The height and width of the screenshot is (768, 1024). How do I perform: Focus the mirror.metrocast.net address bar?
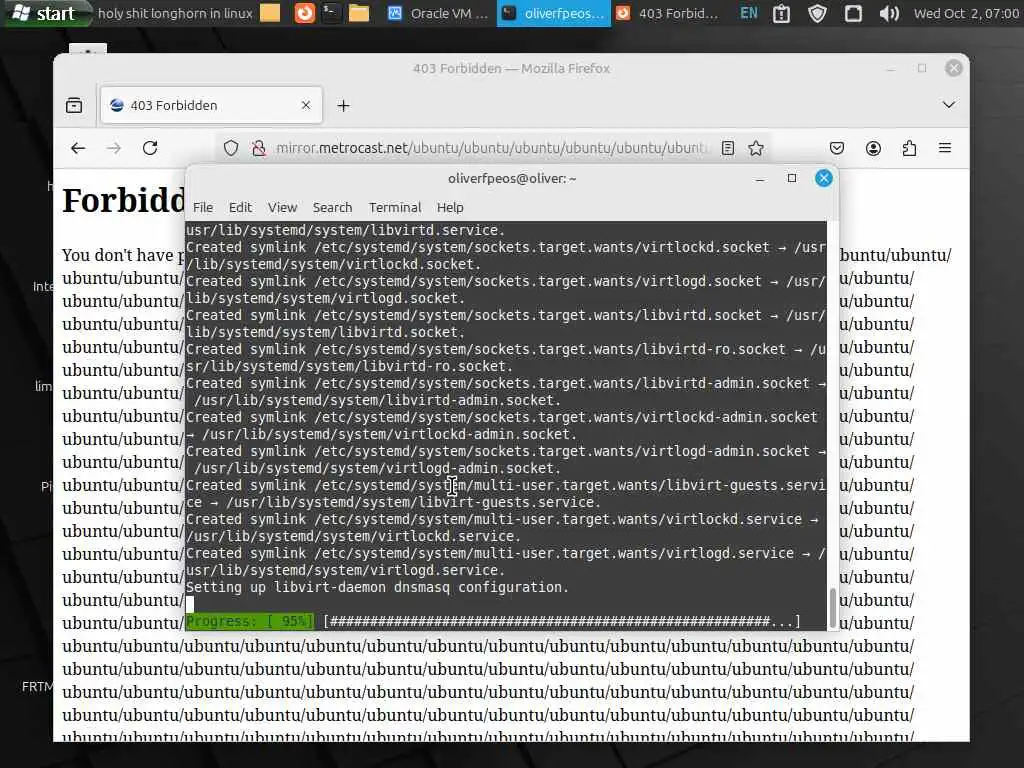(x=491, y=148)
